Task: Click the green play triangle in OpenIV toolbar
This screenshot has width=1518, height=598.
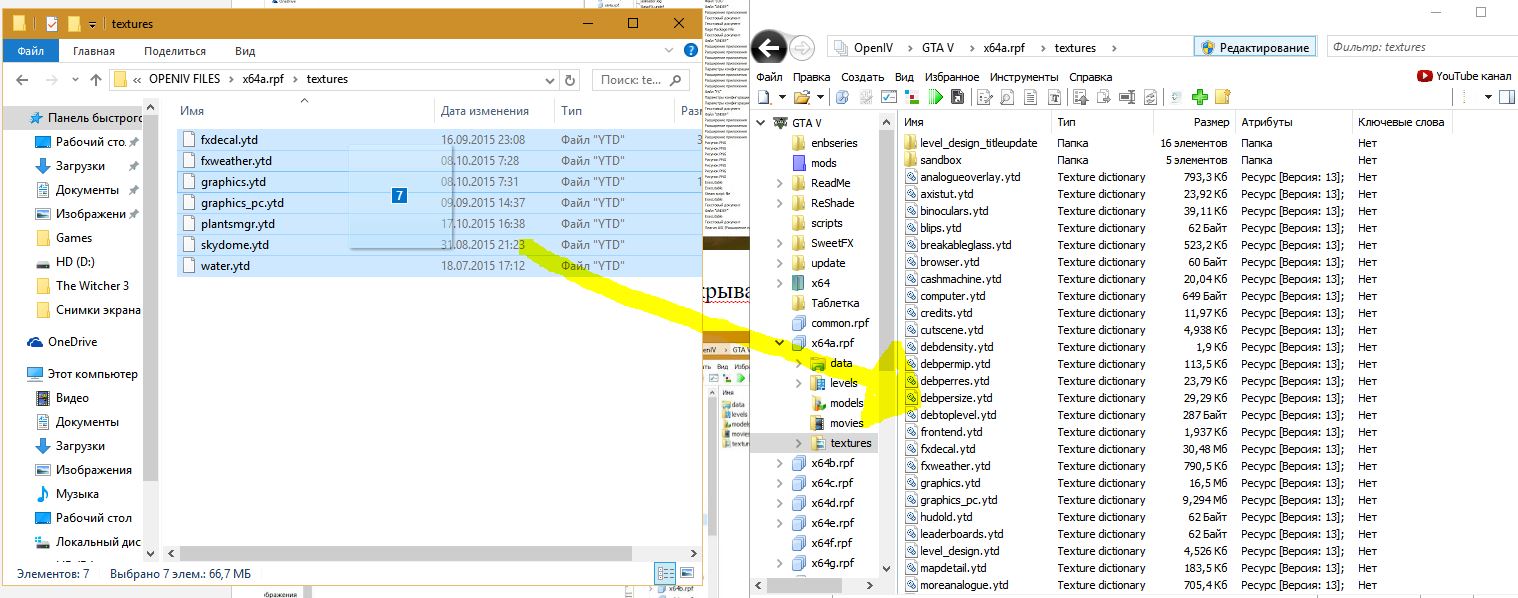Action: (x=936, y=97)
